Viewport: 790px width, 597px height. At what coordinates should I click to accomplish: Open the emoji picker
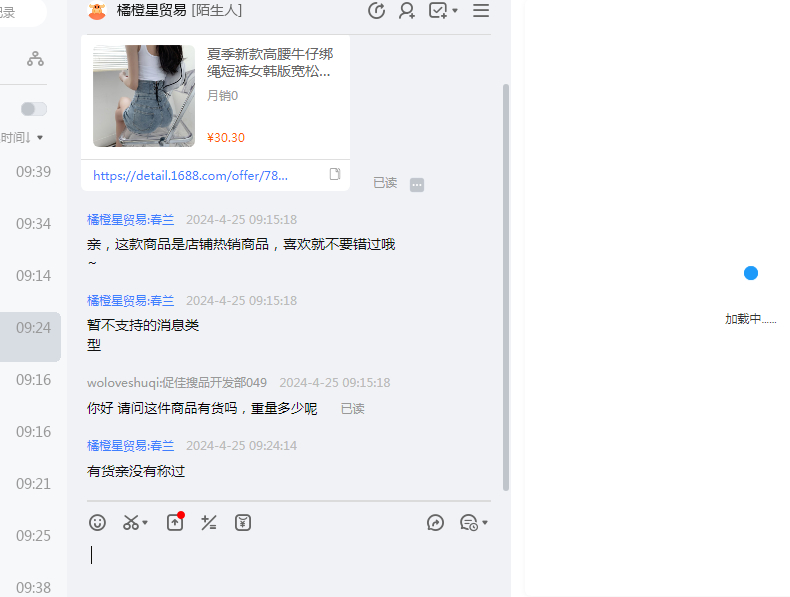click(x=97, y=522)
